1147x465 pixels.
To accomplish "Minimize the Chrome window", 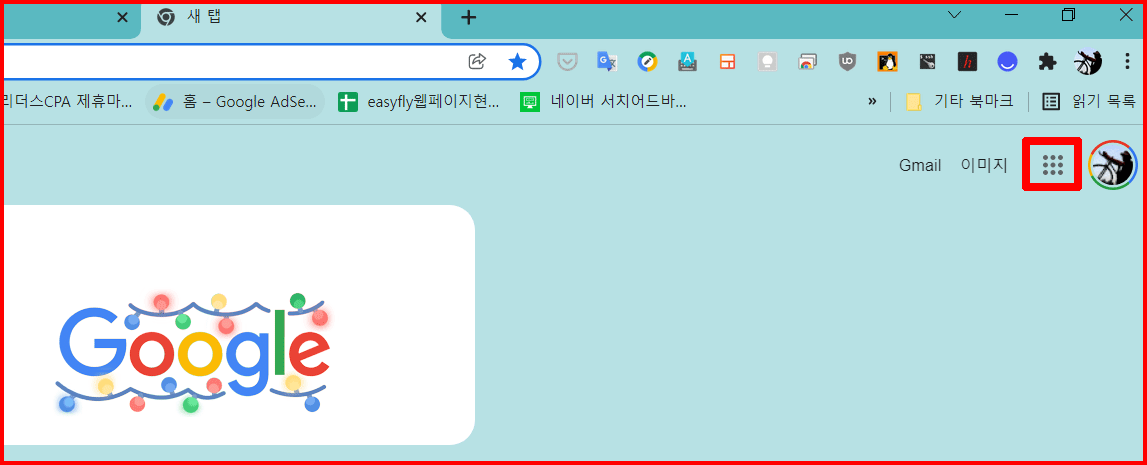I will point(1012,15).
